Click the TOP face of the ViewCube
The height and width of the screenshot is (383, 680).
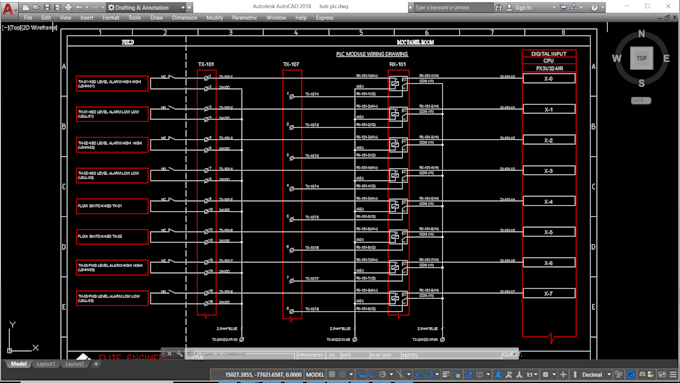pos(641,58)
